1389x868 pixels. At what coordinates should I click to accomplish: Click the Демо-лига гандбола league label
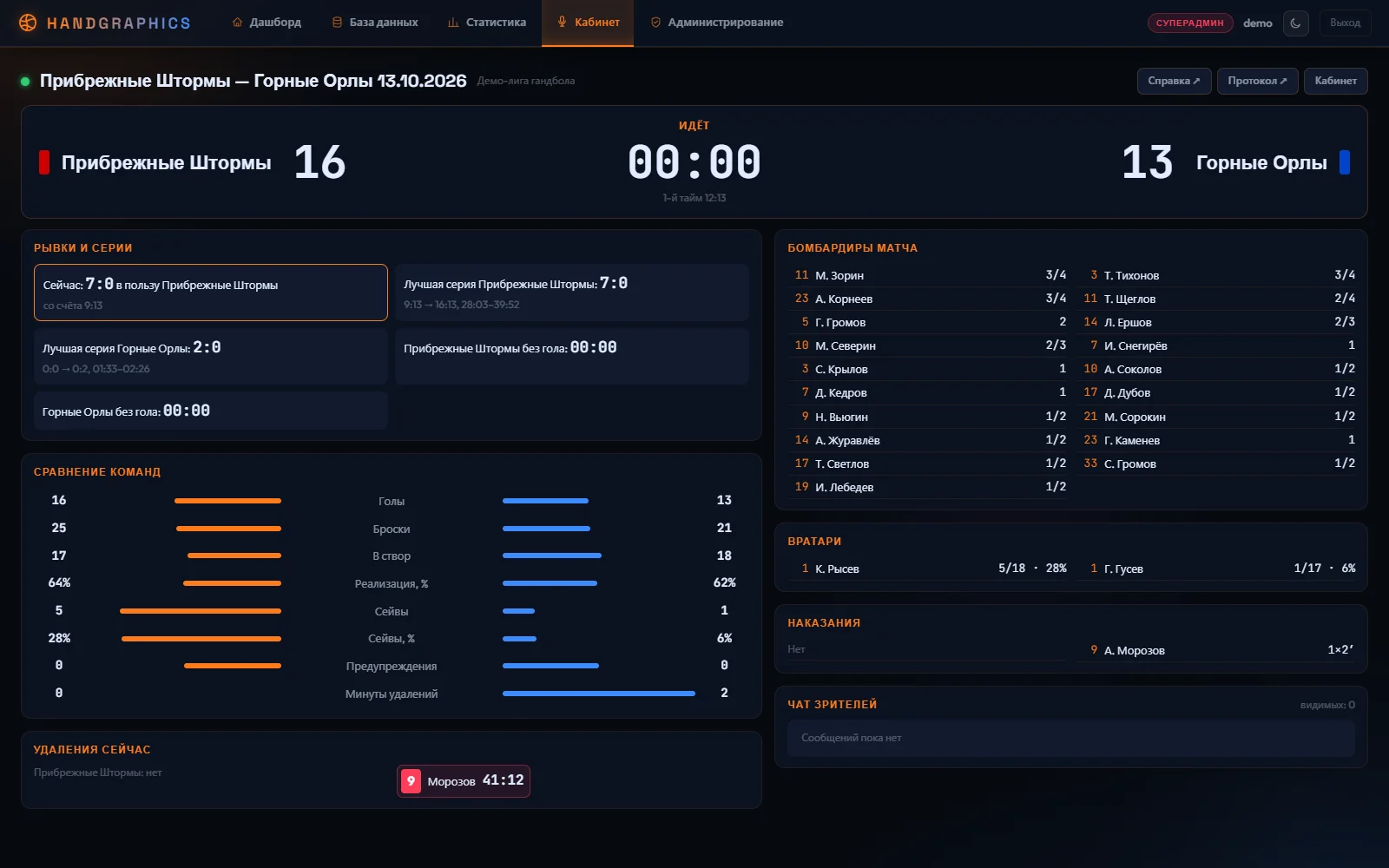coord(526,82)
